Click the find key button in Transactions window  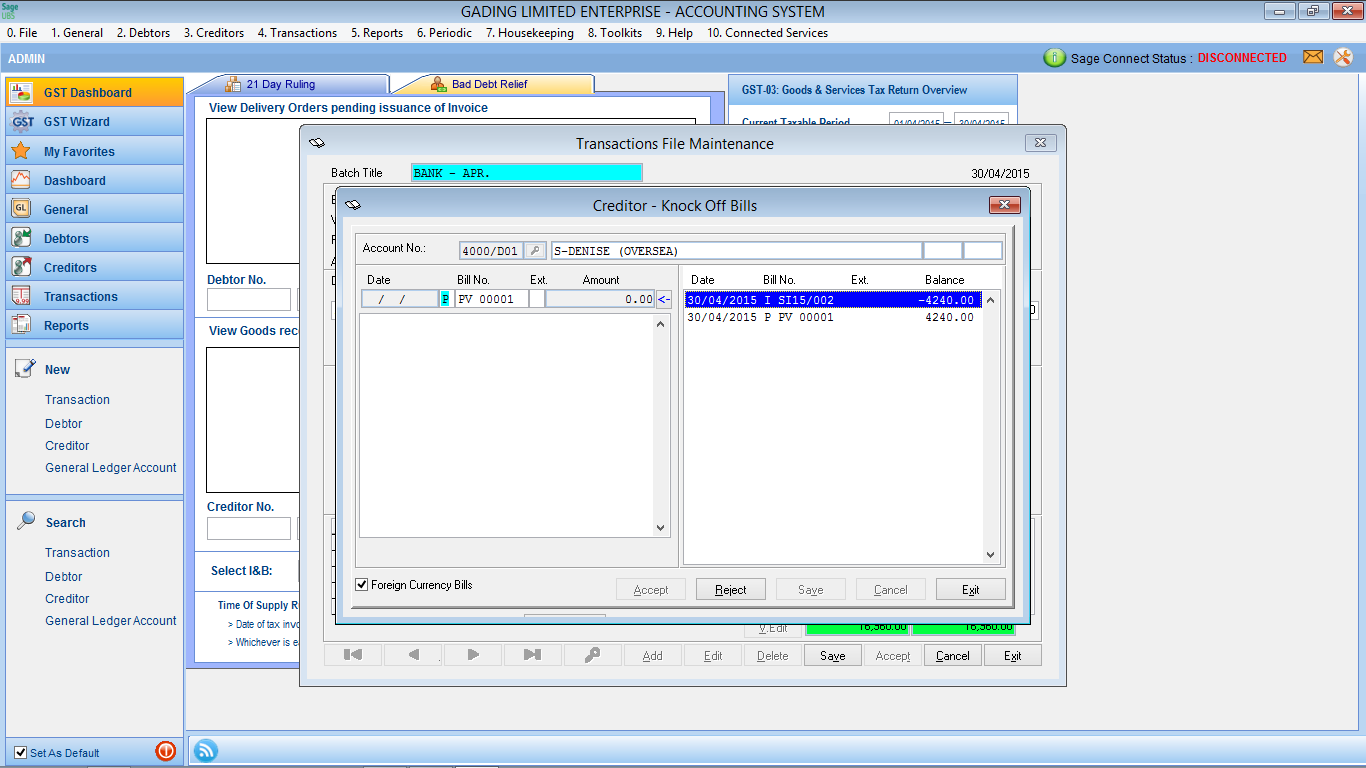pyautogui.click(x=592, y=655)
